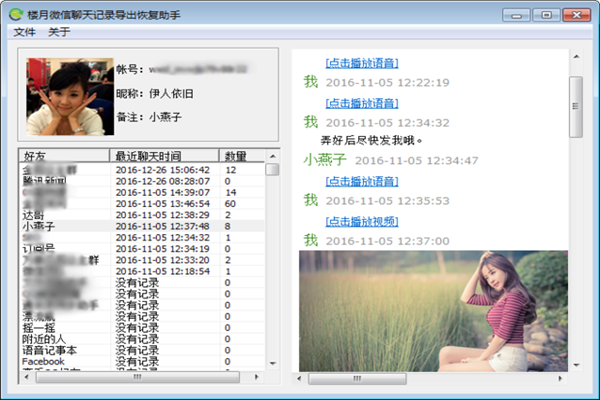Select the 语音记事本 row
The image size is (600, 400).
[x=142, y=350]
